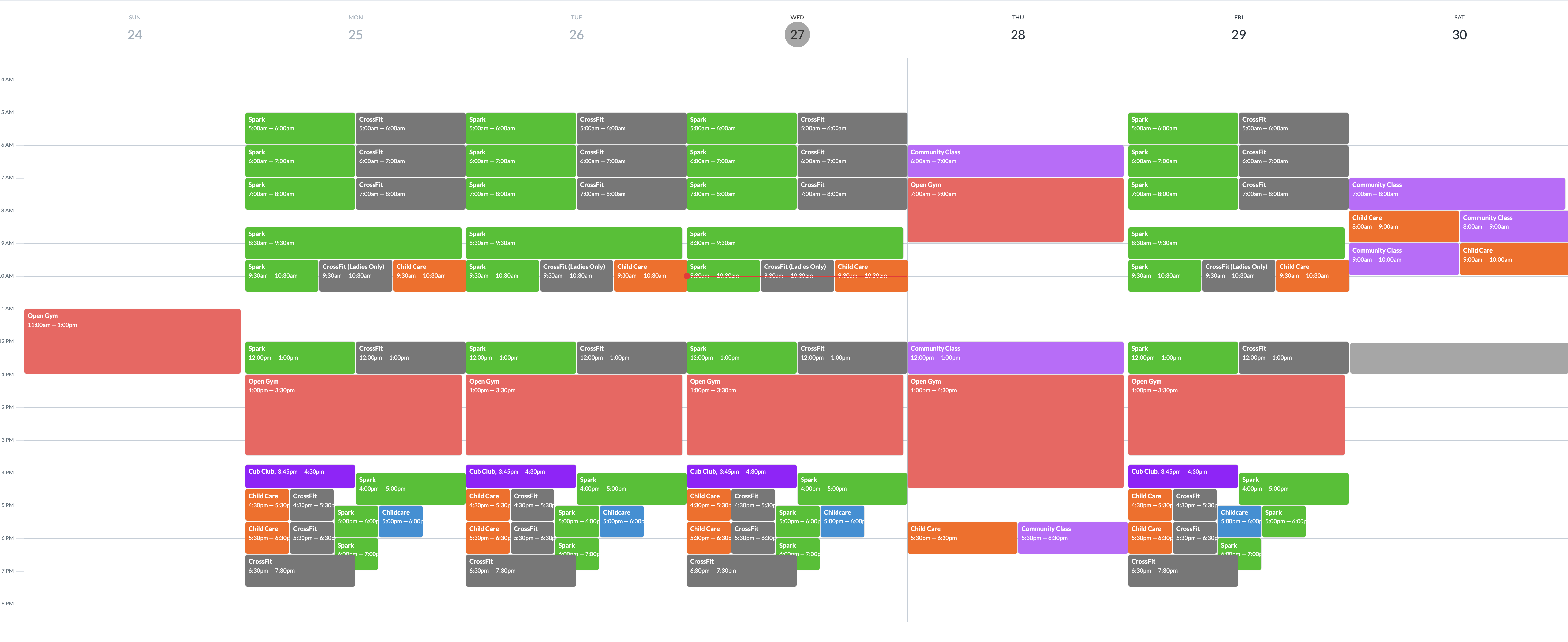Open Tuesday CrossFit 7:00am – 8:00am event
This screenshot has height=642, width=1568.
tap(631, 194)
